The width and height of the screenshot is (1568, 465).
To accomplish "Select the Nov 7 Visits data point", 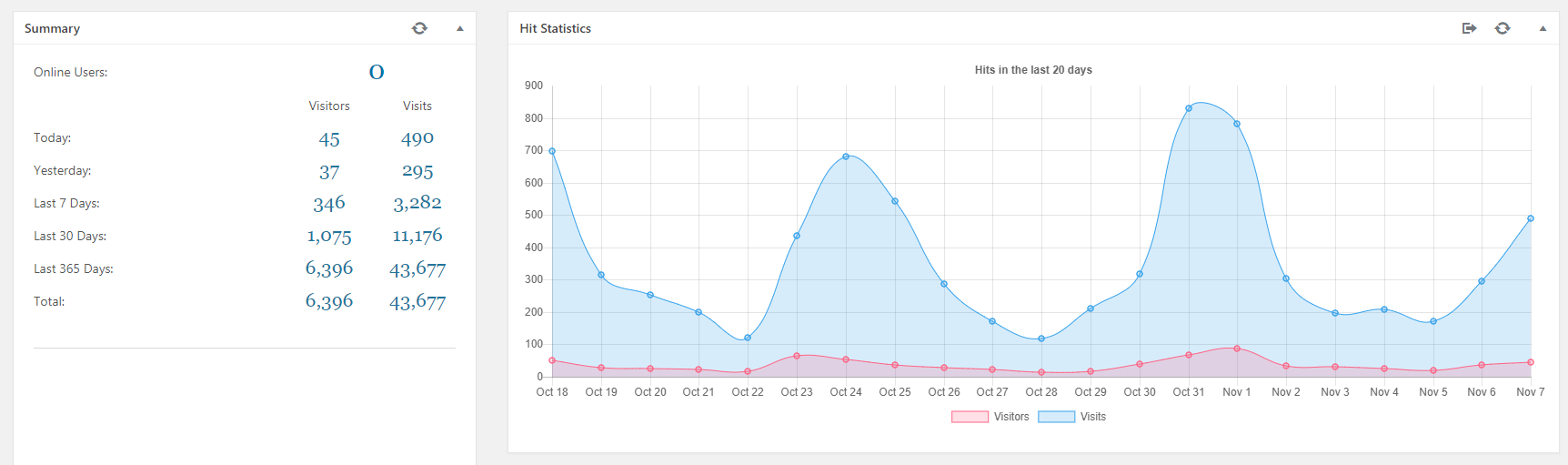I will 1531,218.
